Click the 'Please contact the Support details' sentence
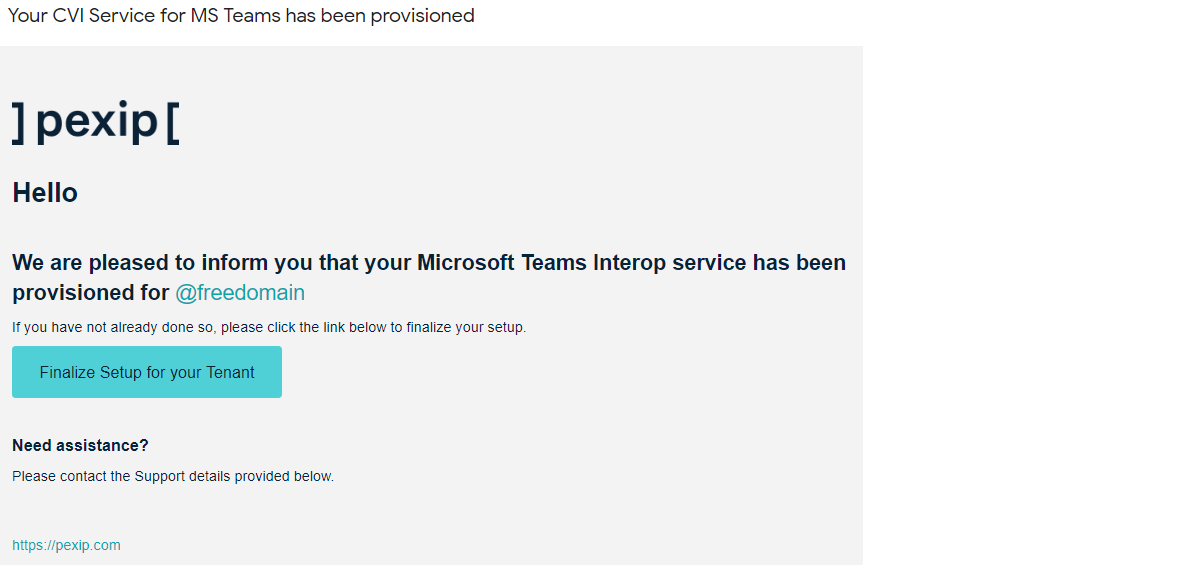The height and width of the screenshot is (565, 1200). [x=173, y=476]
